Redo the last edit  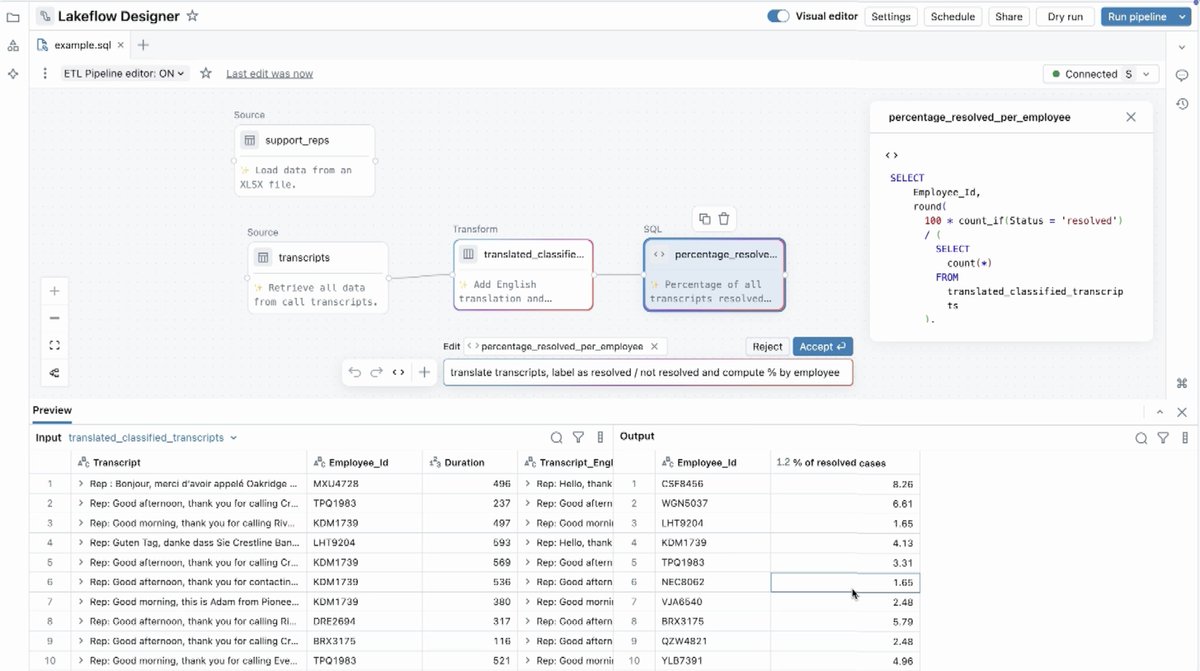376,372
